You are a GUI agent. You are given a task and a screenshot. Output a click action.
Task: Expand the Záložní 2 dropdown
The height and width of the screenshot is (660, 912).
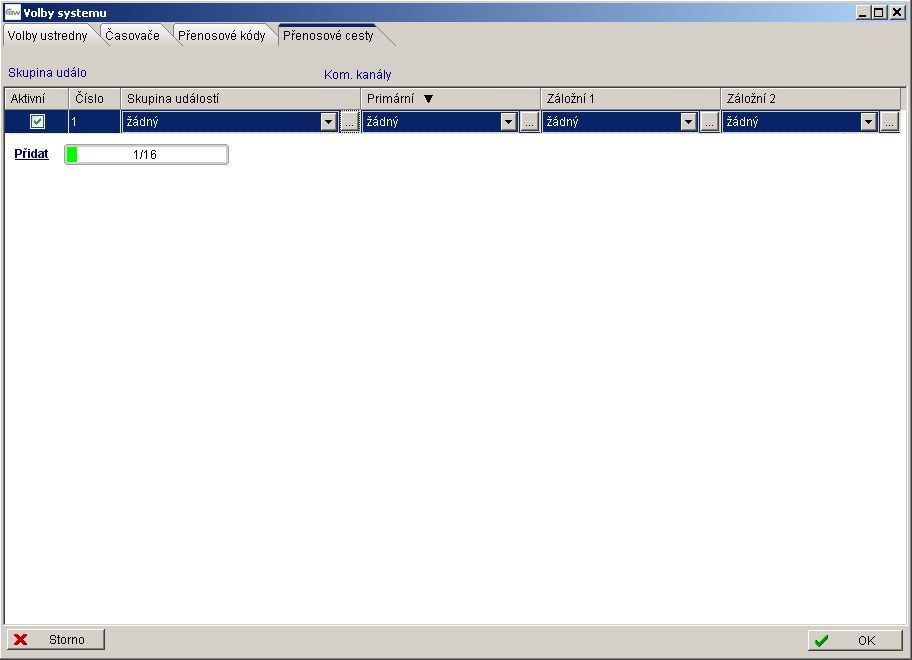(x=868, y=122)
